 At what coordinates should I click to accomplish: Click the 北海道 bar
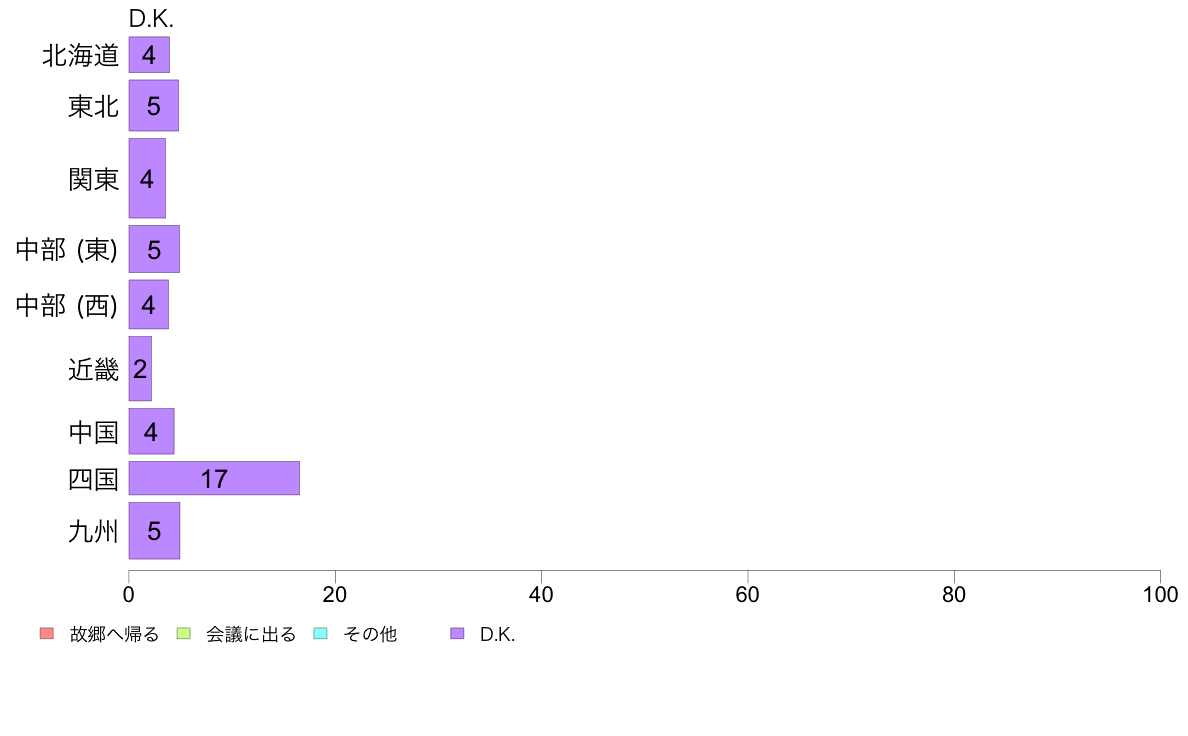(149, 55)
